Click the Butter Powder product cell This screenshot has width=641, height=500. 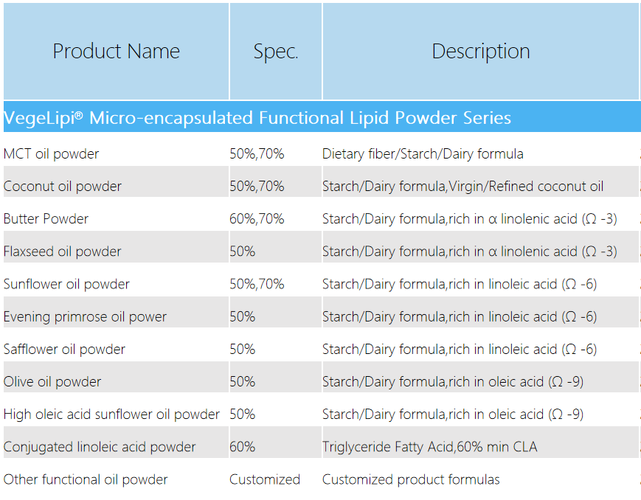coord(46,219)
